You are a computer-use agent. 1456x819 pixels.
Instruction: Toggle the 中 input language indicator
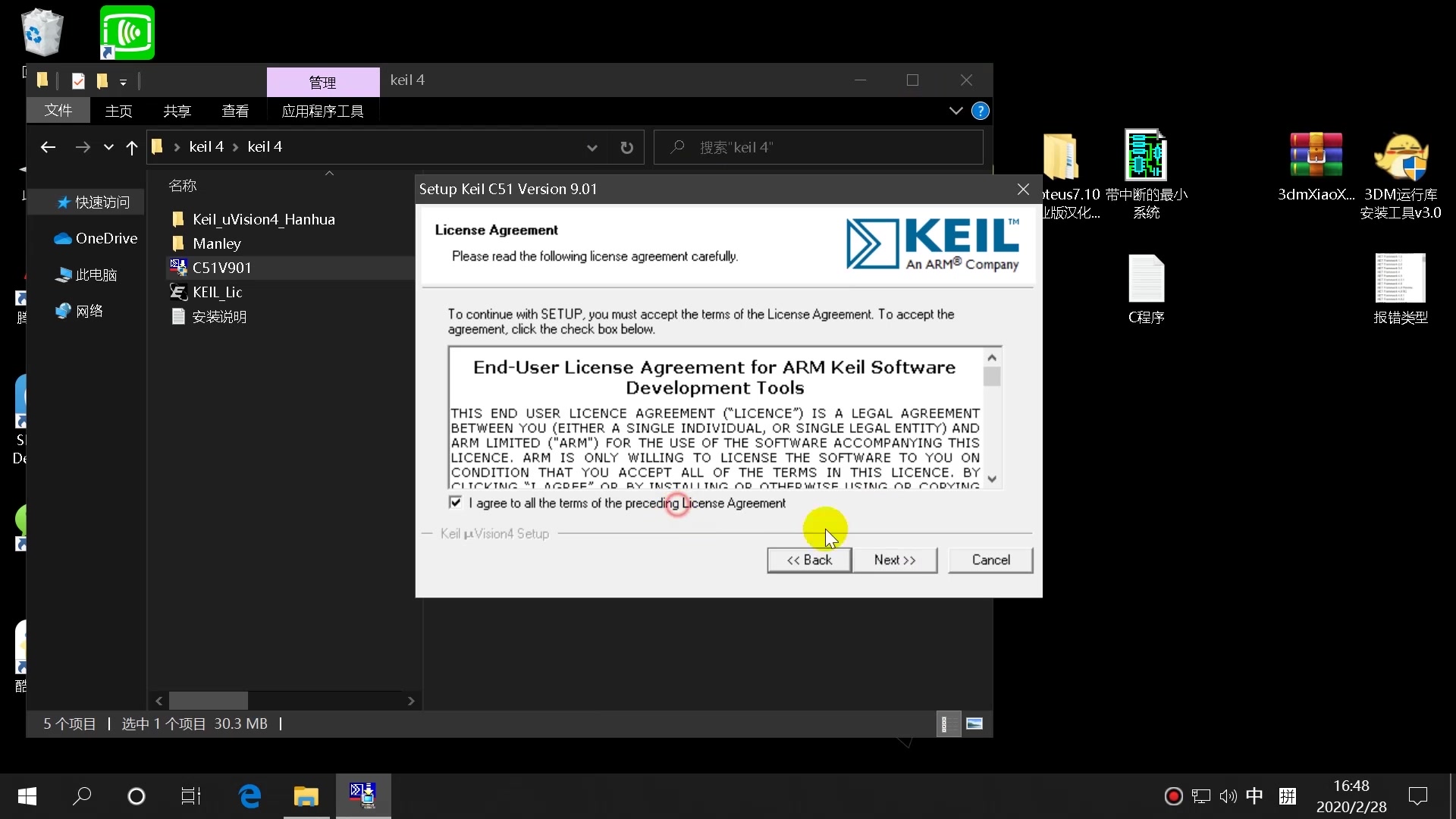pyautogui.click(x=1255, y=796)
